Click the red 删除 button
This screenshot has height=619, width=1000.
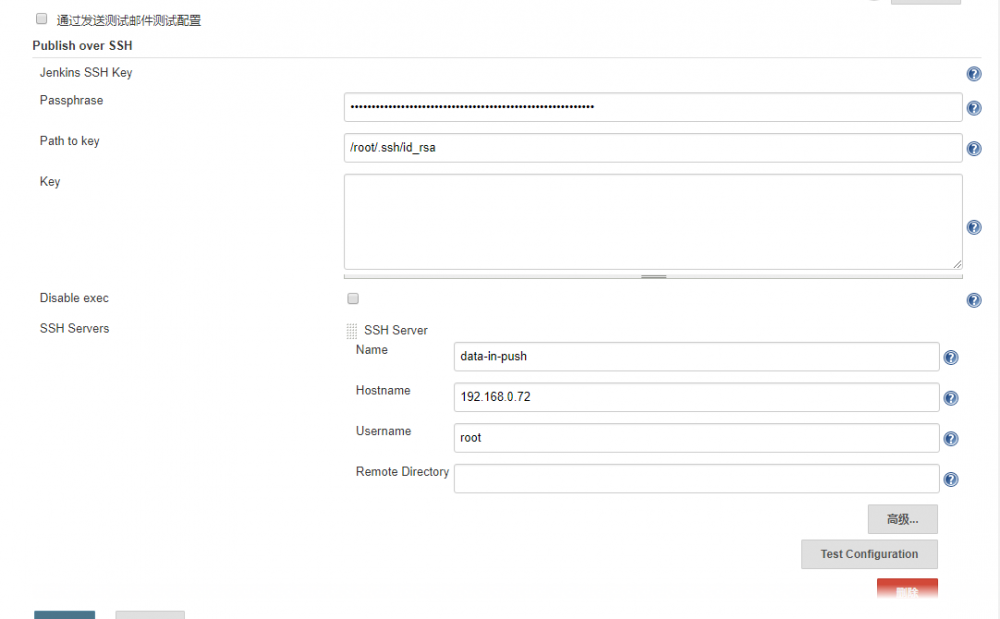907,591
